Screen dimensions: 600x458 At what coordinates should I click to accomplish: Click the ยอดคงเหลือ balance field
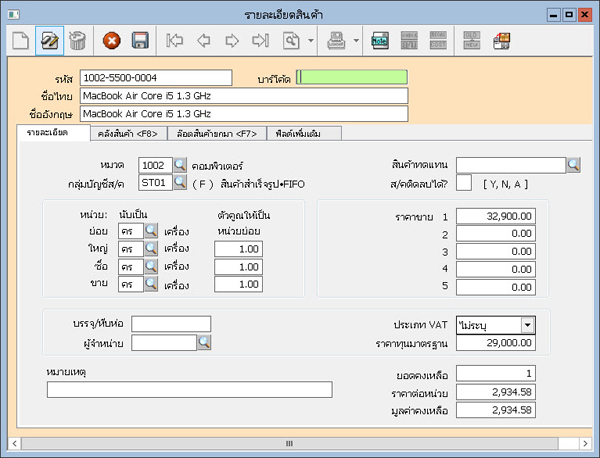click(x=496, y=373)
